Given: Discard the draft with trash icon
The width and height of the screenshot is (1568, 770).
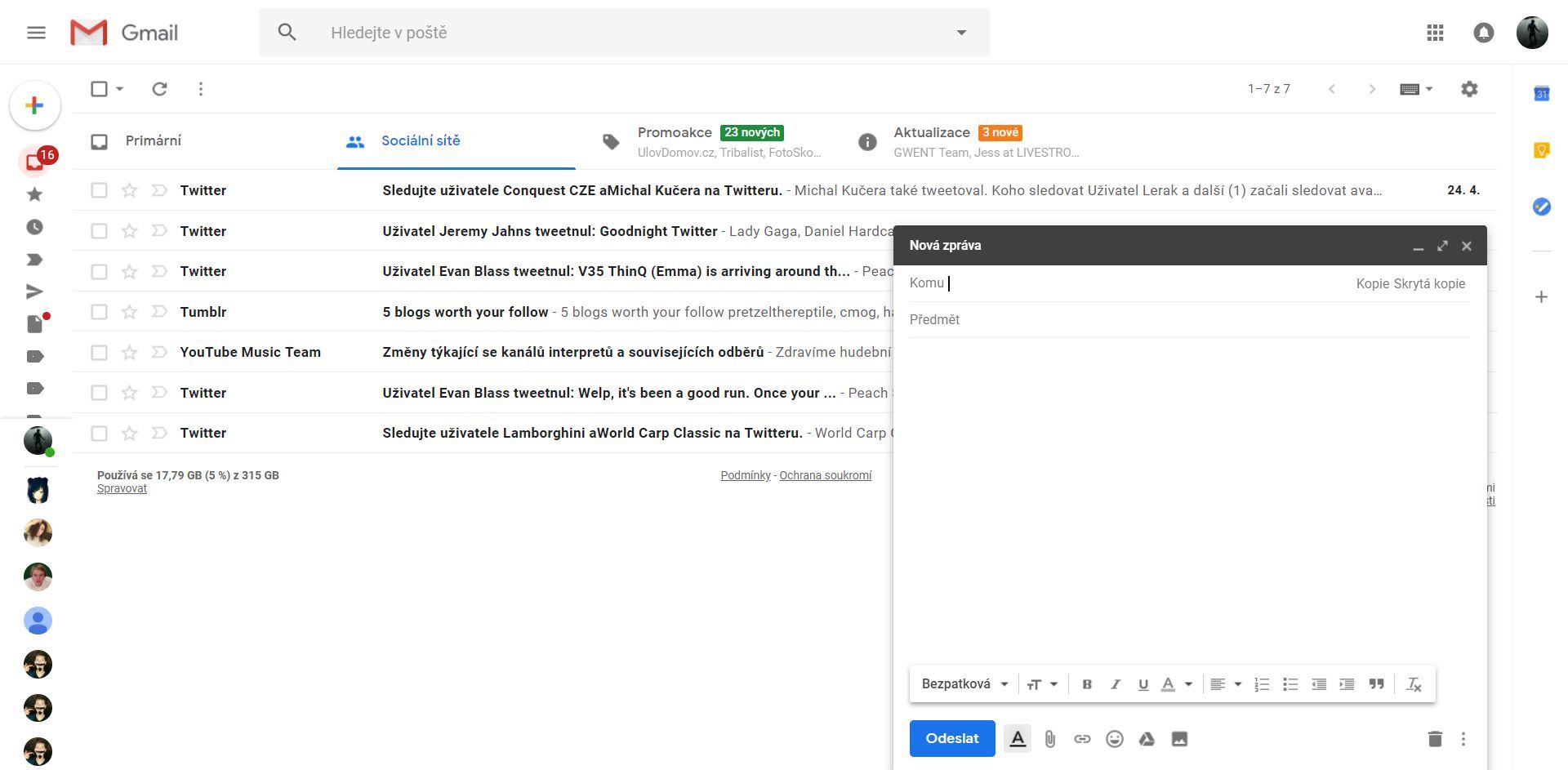Looking at the screenshot, I should tap(1435, 738).
